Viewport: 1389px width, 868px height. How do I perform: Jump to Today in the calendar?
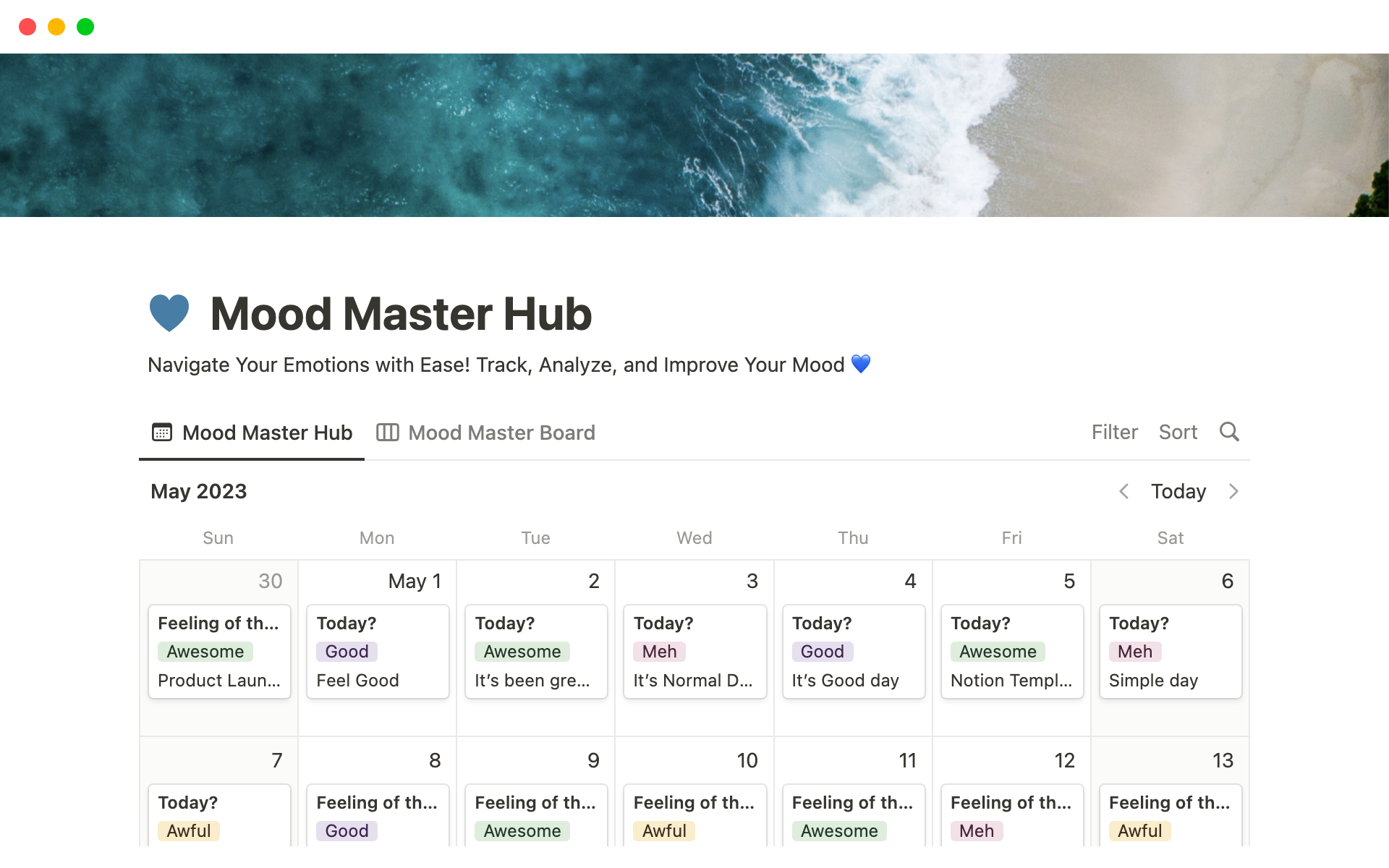tap(1178, 492)
